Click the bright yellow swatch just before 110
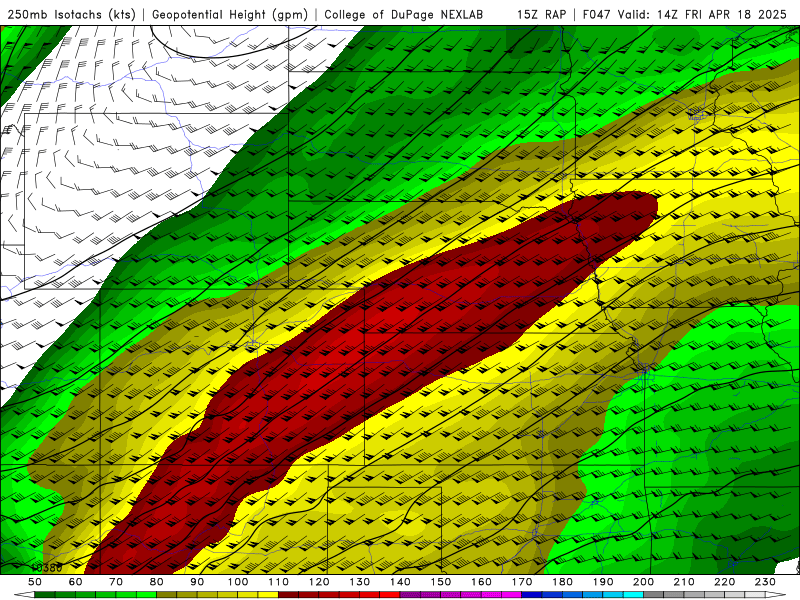This screenshot has height=600, width=800. point(268,595)
